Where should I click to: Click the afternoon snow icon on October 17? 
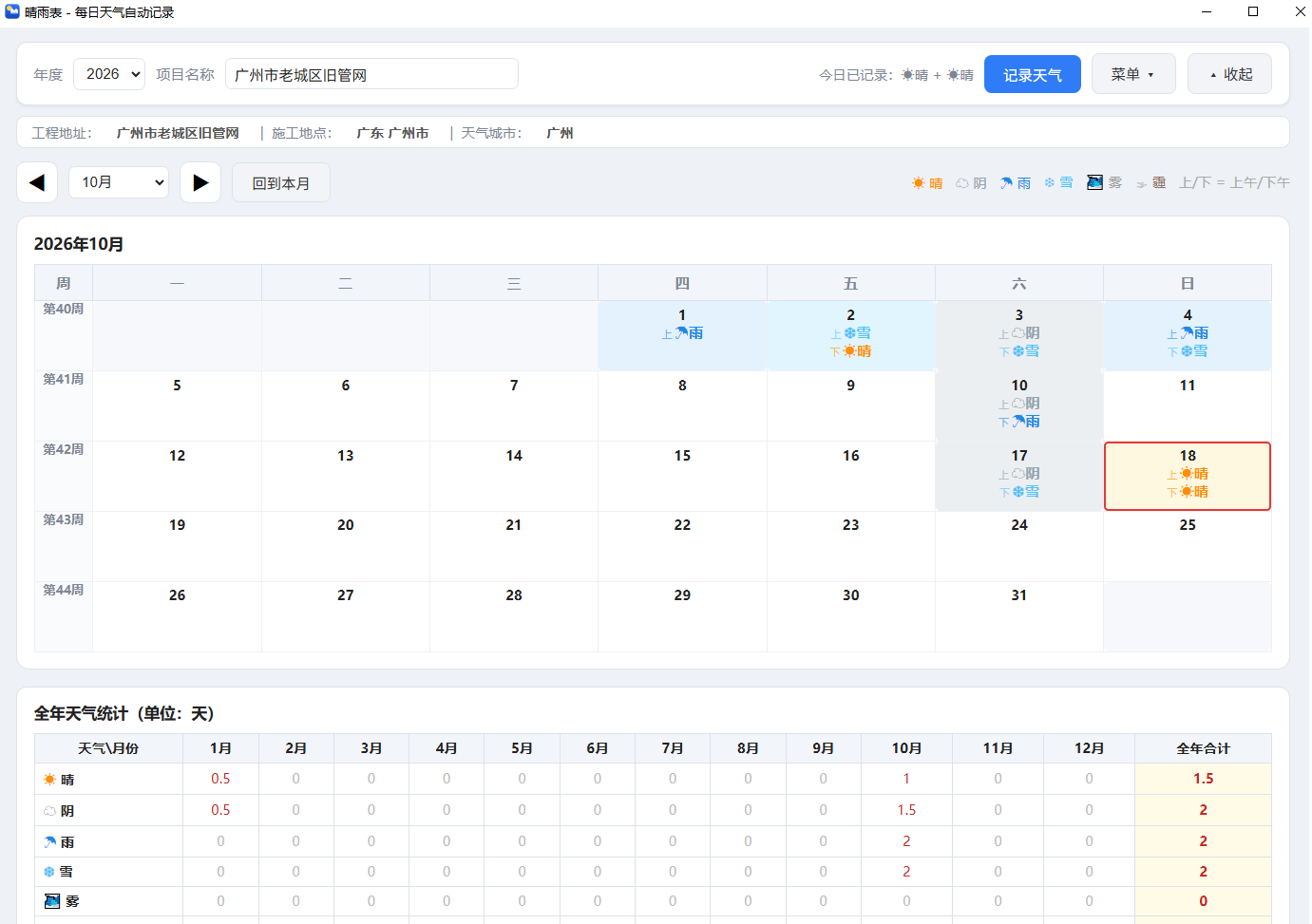1018,492
